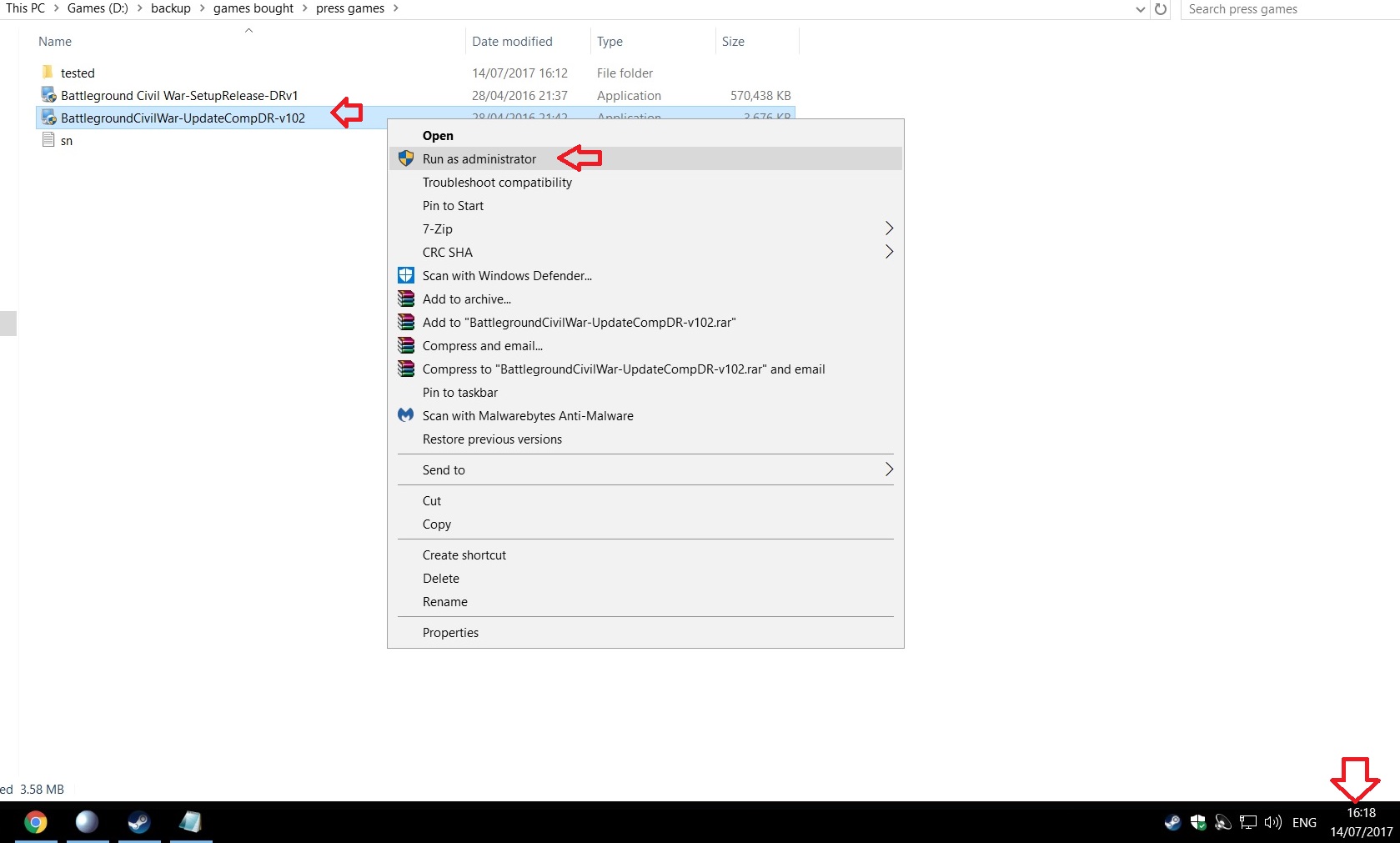Expand the 7-Zip submenu arrow
Screen dimensions: 1400x843
click(x=889, y=228)
